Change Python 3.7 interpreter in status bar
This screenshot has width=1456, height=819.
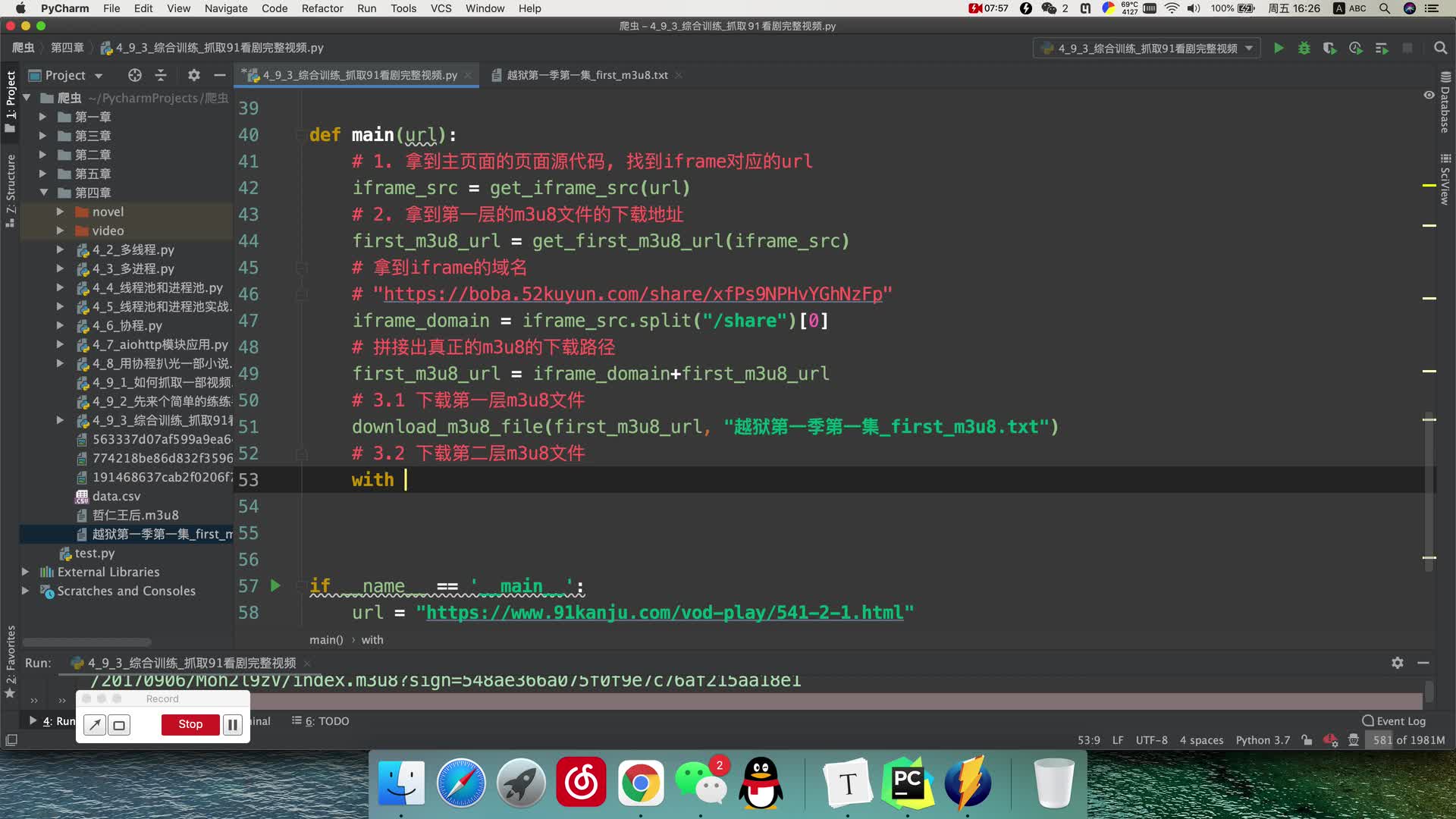coord(1263,740)
